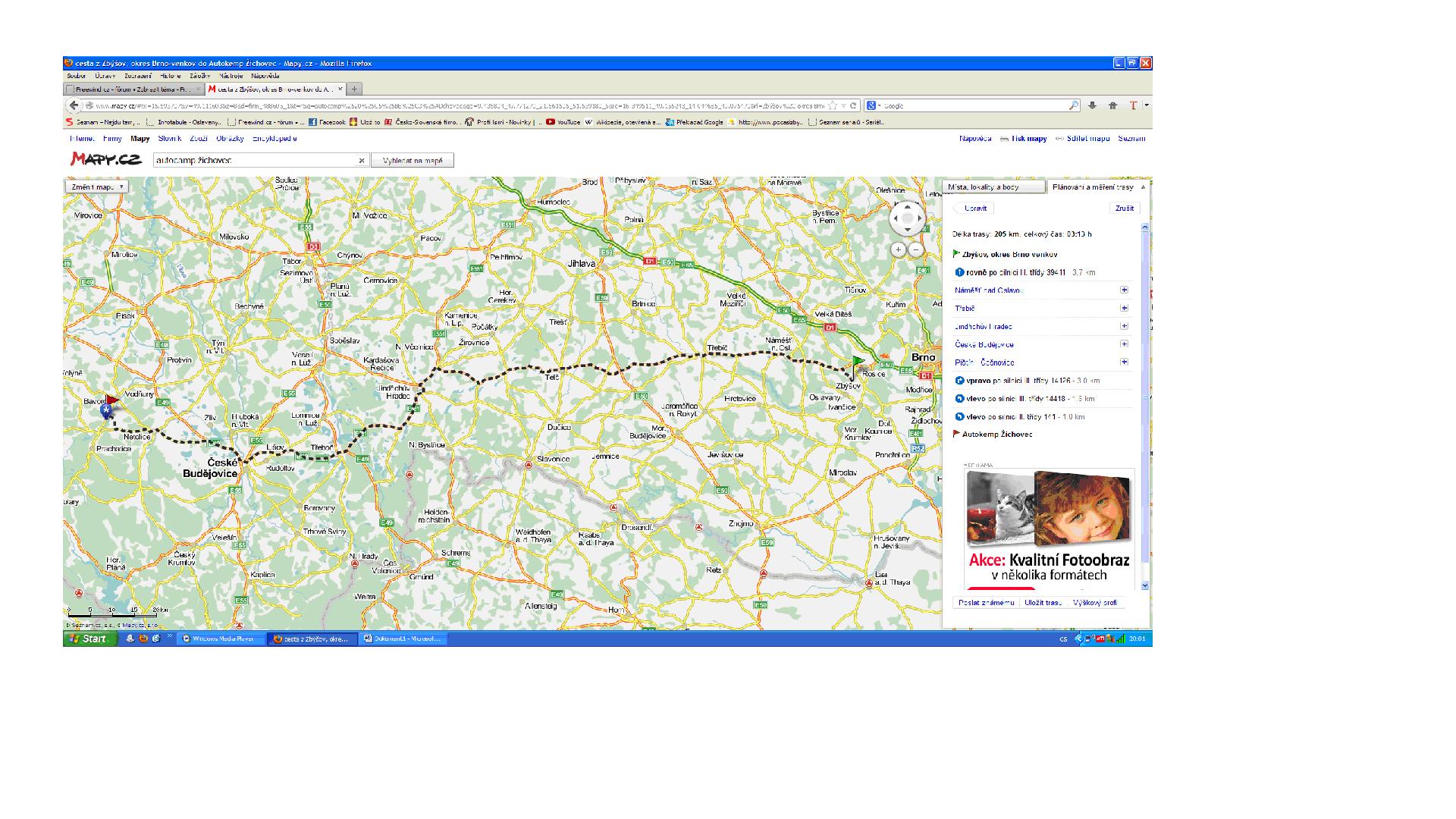This screenshot has height=819, width=1456.
Task: Click the map zoom out minus button
Action: [915, 249]
